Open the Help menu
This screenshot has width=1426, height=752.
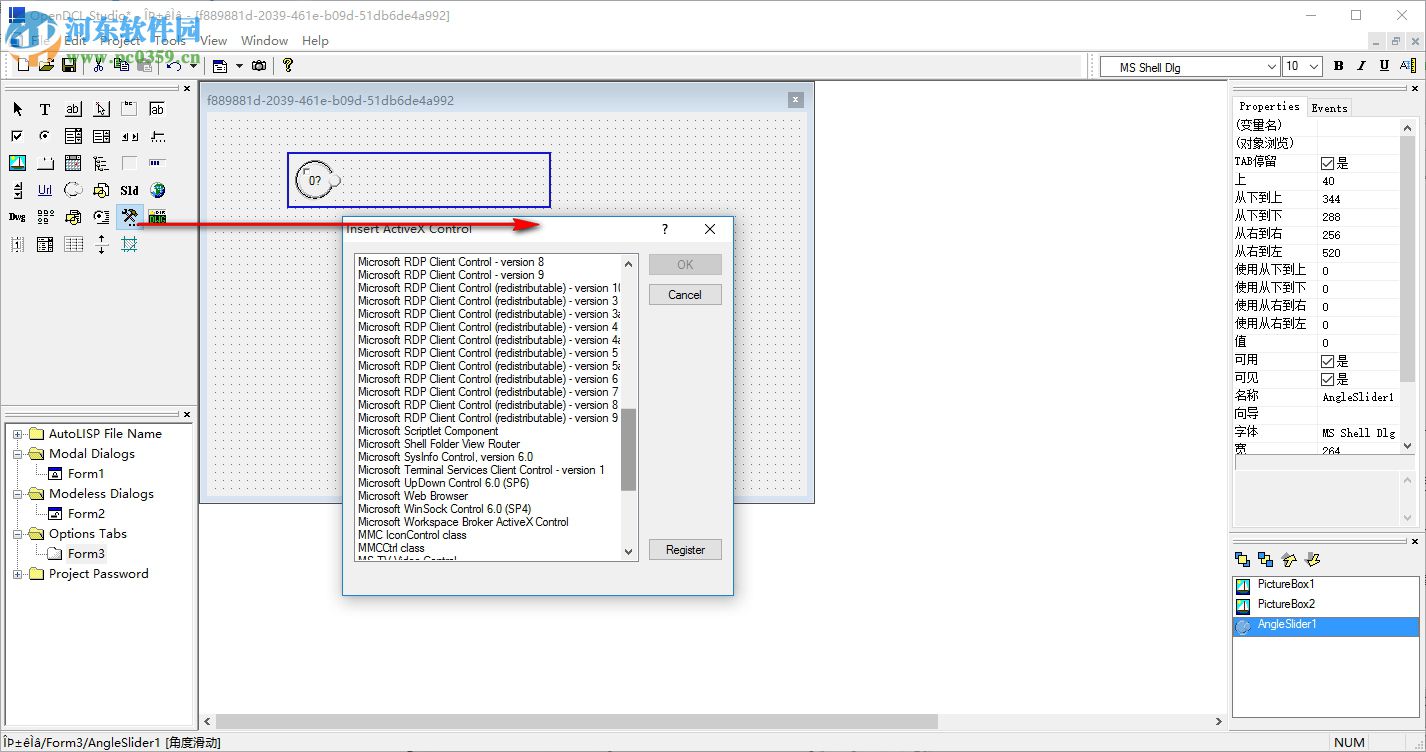point(315,41)
